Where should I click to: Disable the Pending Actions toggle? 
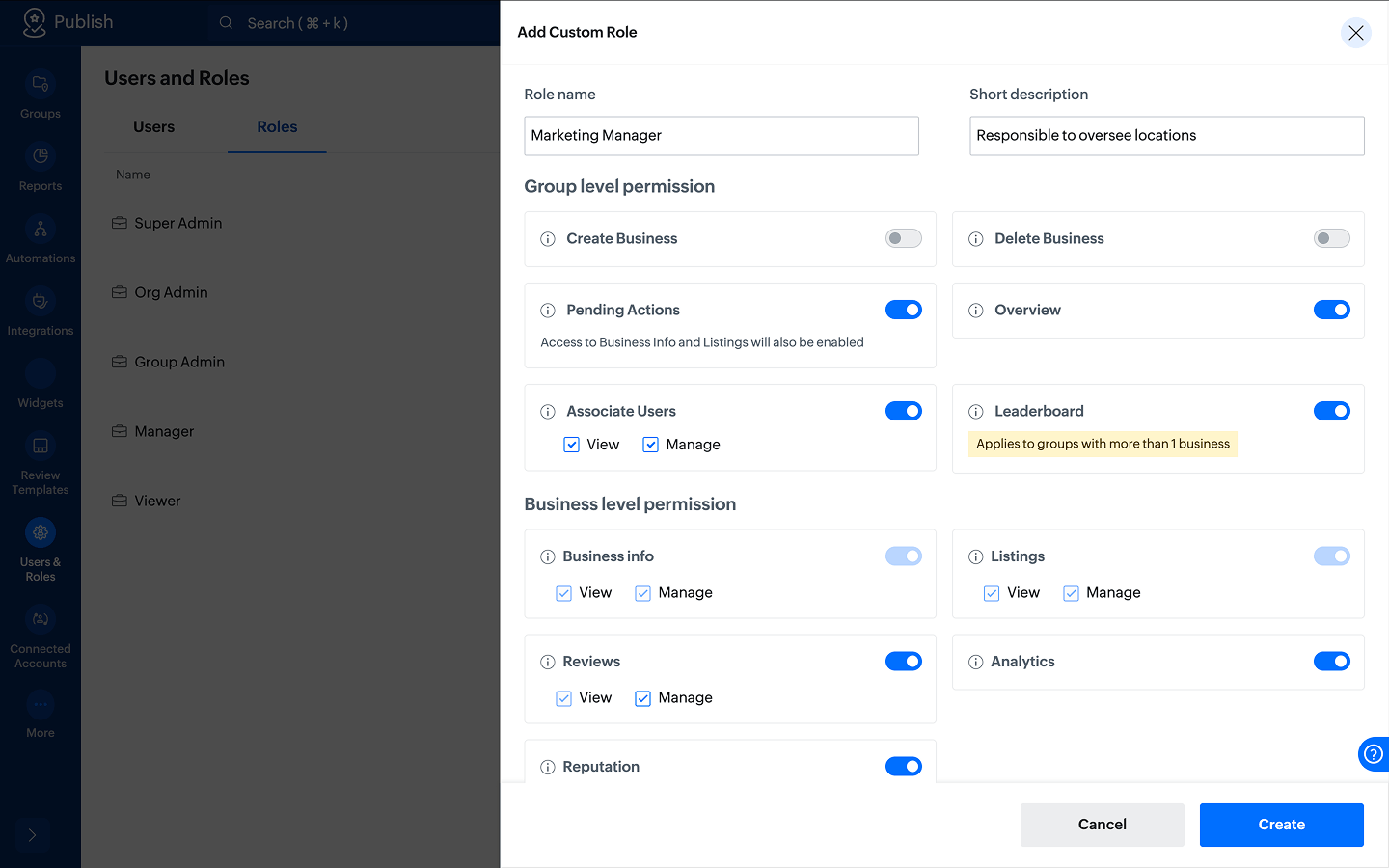click(904, 310)
